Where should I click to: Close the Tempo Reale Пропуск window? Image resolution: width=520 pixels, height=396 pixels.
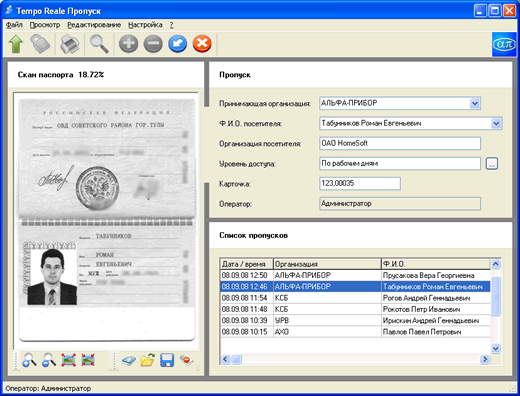509,11
